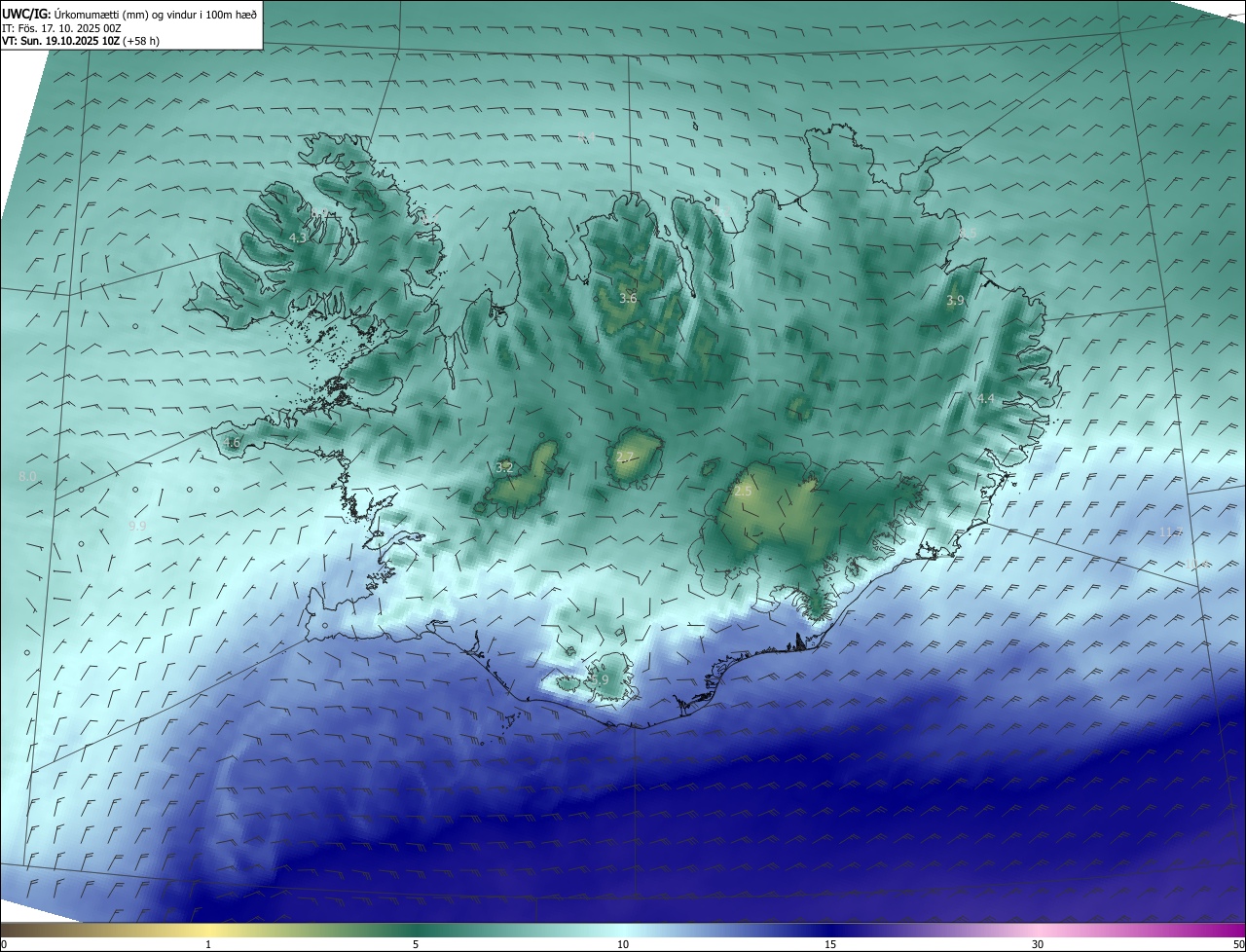Click the 15 tick on the color scale

coord(830,944)
